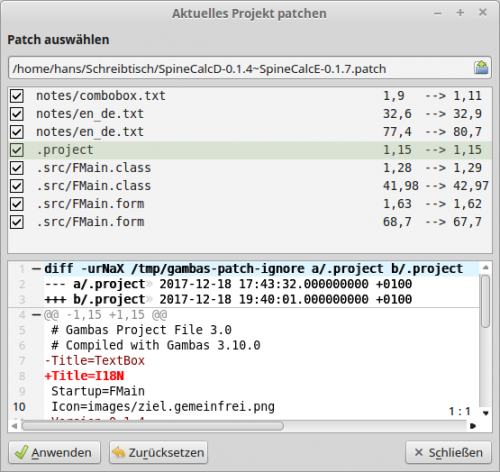
Task: Uncheck .src/FMain.form 68,7 checkbox
Action: pyautogui.click(x=17, y=222)
